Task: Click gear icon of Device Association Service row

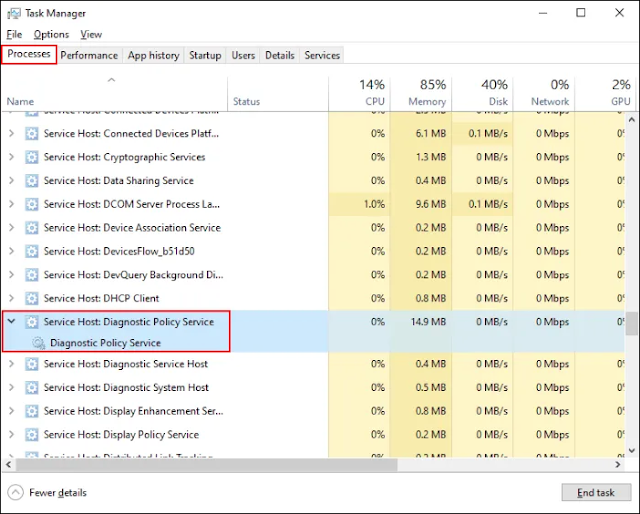Action: [x=32, y=228]
